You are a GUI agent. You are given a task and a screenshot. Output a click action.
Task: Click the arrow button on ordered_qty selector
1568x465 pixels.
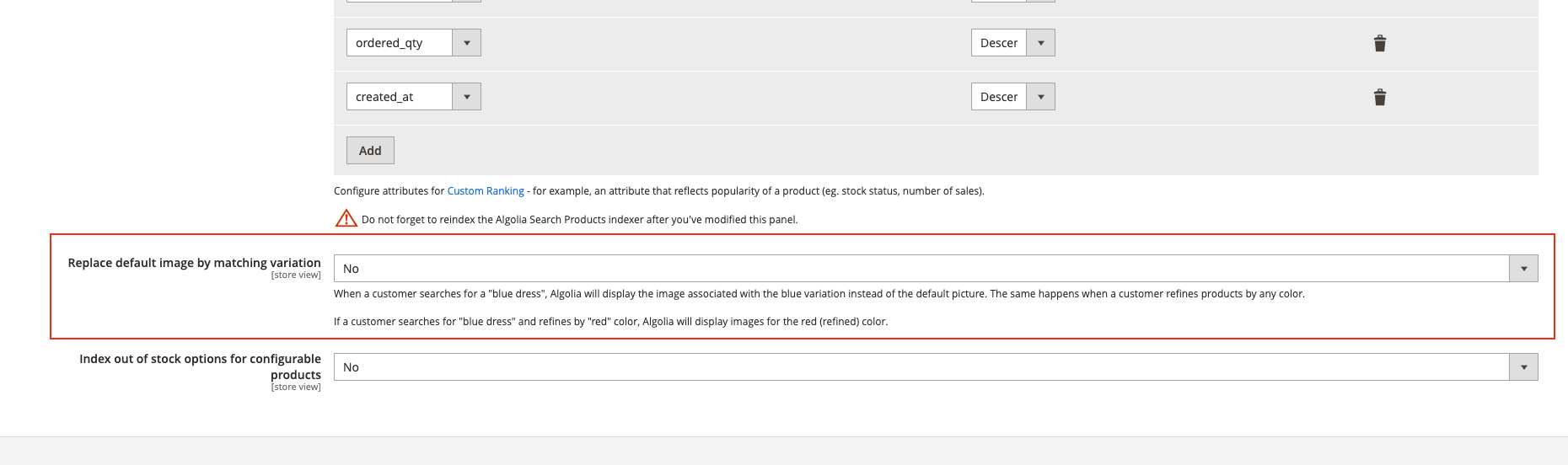pos(466,43)
